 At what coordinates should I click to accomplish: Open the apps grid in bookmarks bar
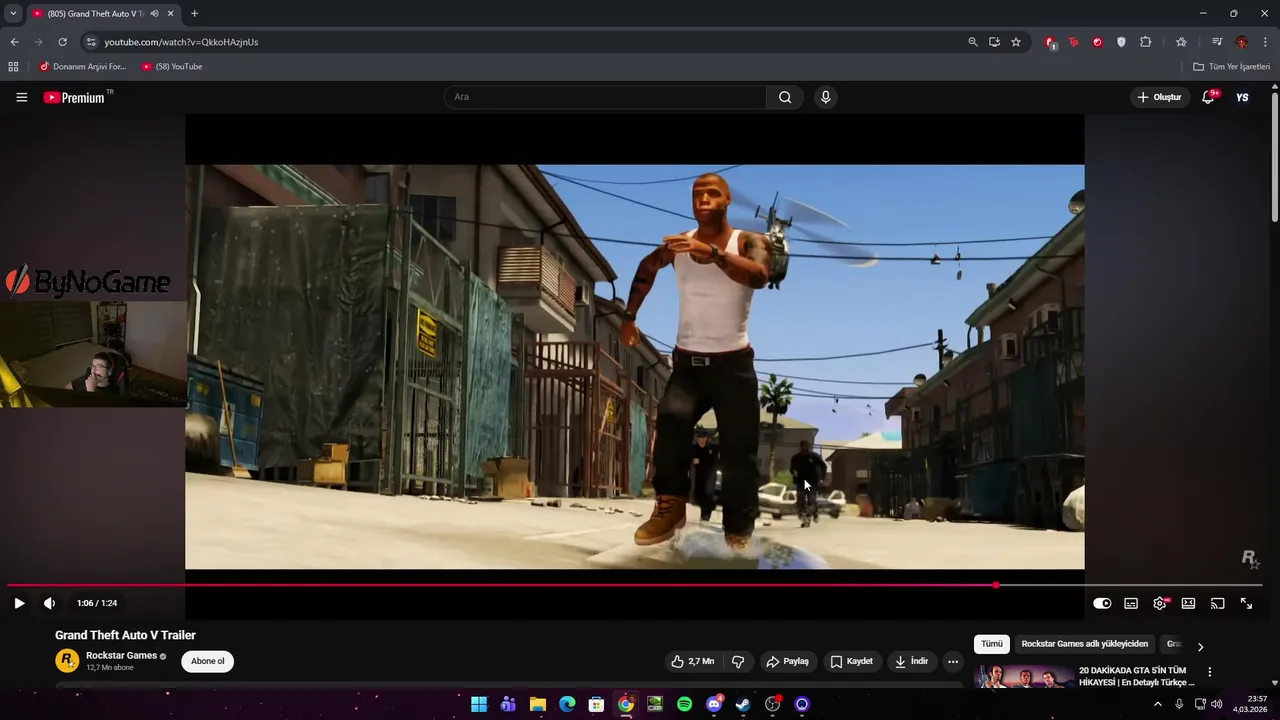13,67
